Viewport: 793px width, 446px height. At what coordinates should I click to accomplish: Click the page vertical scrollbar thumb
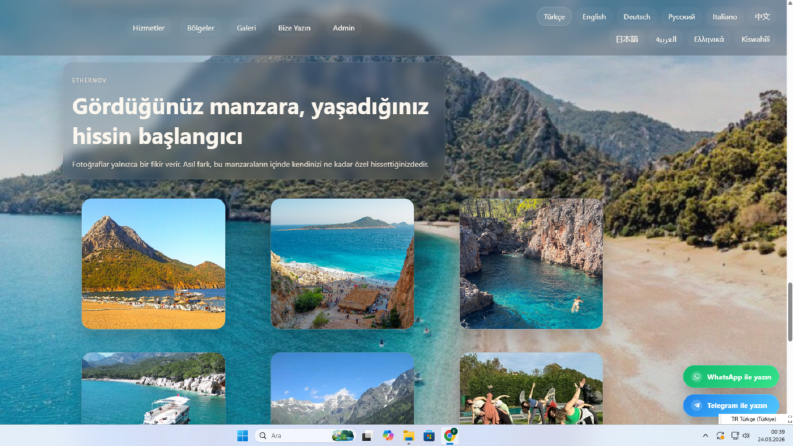click(x=789, y=312)
